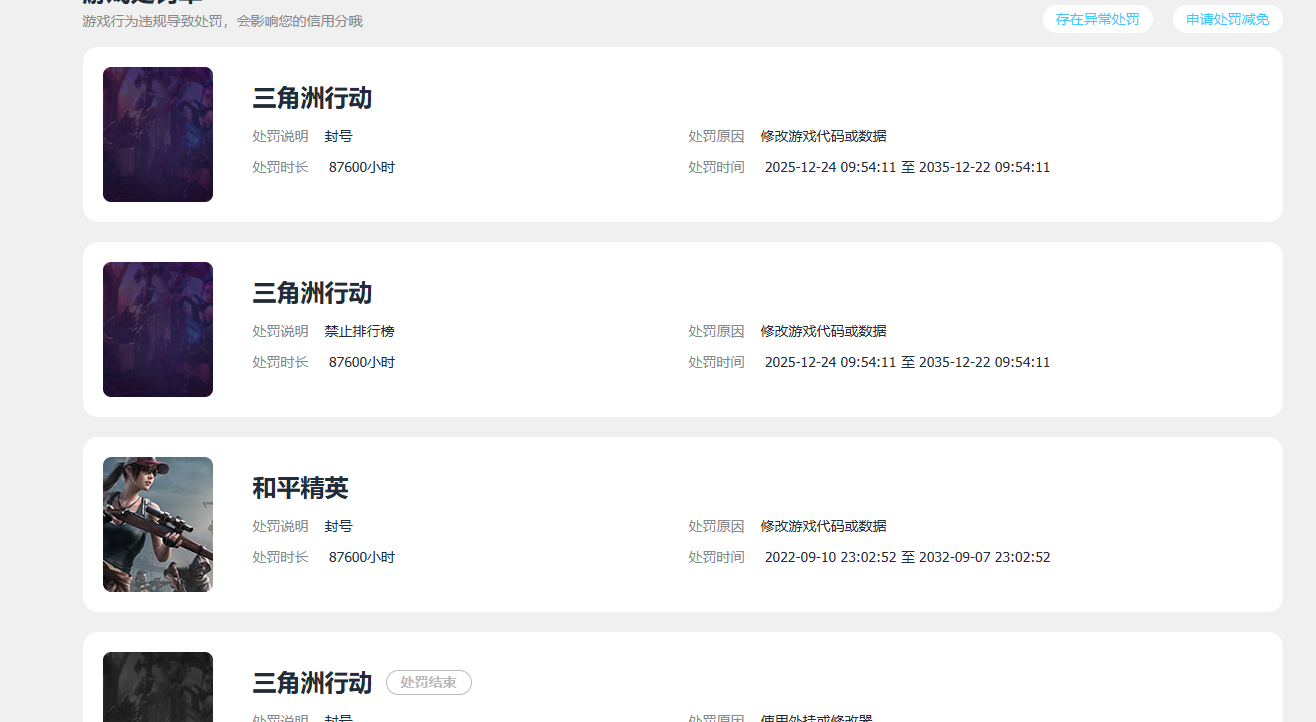Select 处罚说明 label in the 和平精英 card

280,526
